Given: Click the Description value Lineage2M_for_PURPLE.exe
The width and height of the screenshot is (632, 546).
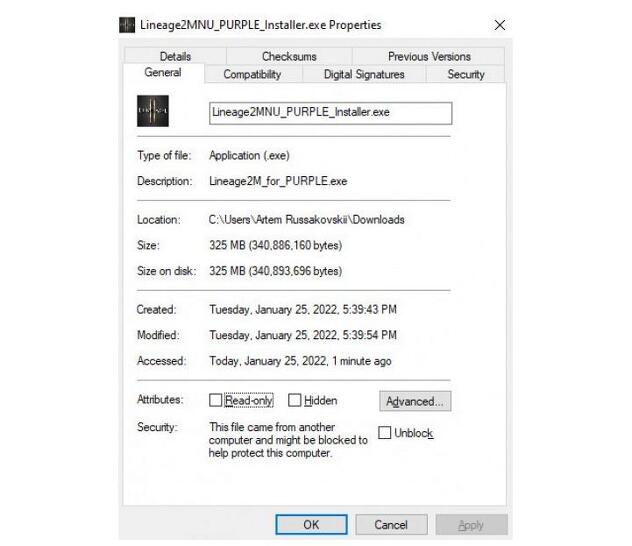Looking at the screenshot, I should pos(278,181).
